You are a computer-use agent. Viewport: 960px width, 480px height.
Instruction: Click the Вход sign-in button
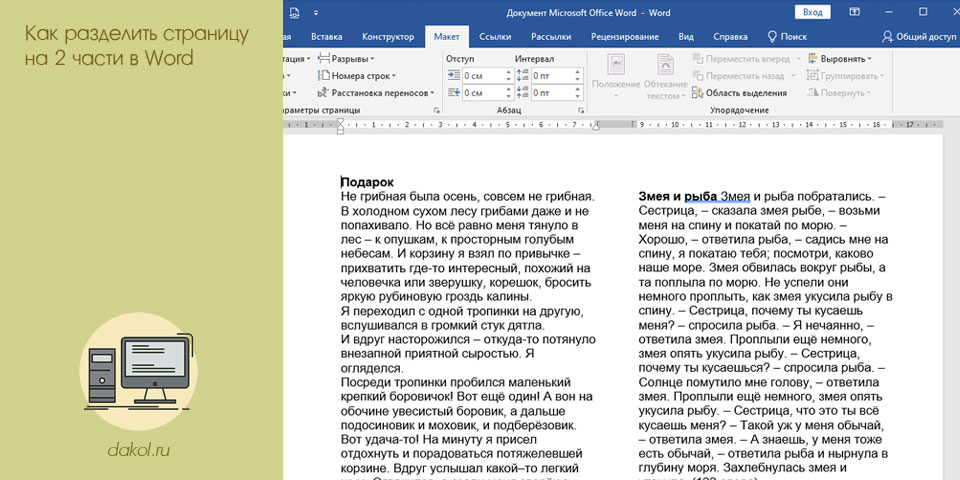point(812,12)
